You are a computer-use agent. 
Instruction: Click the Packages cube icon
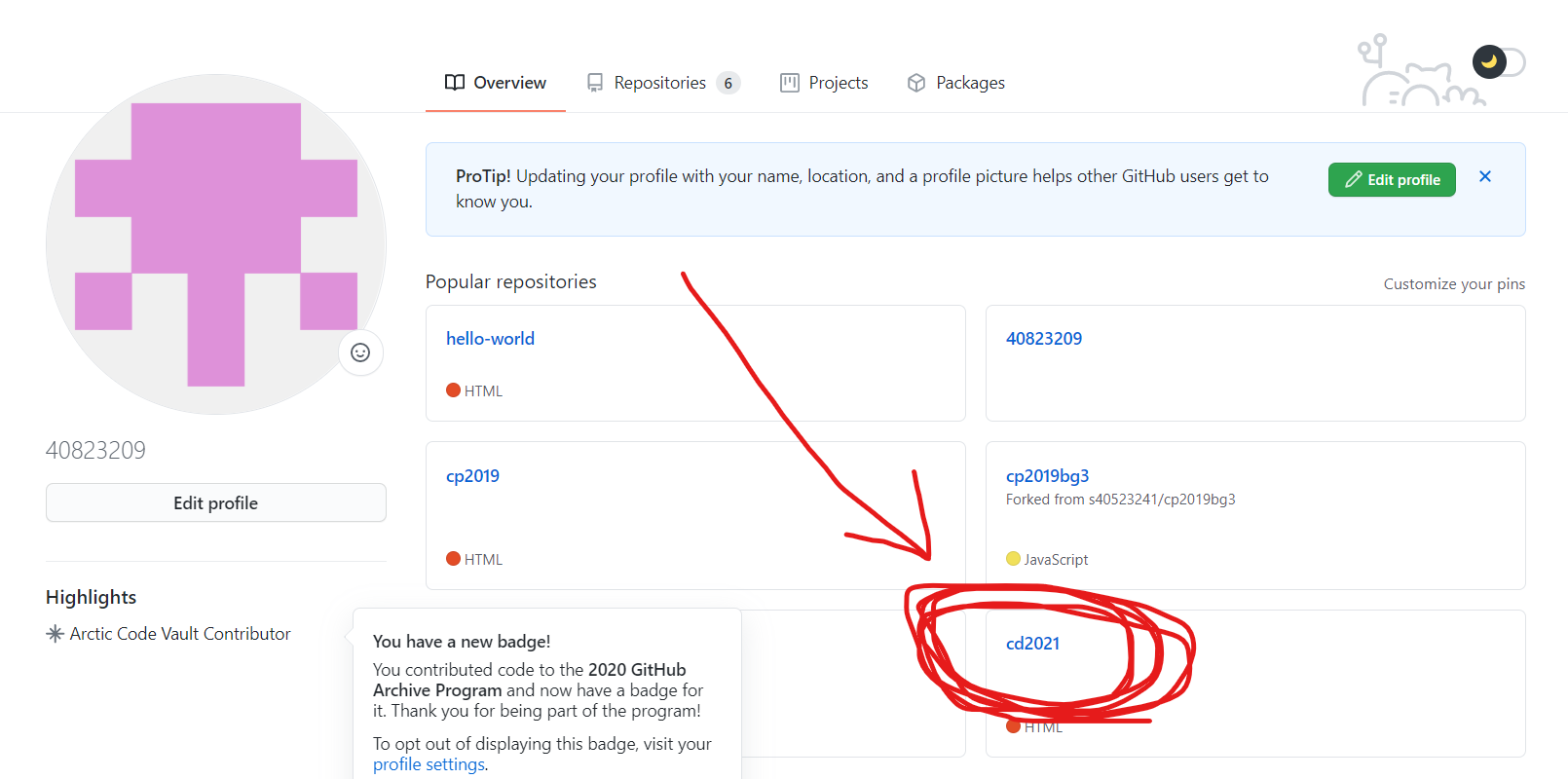[916, 83]
